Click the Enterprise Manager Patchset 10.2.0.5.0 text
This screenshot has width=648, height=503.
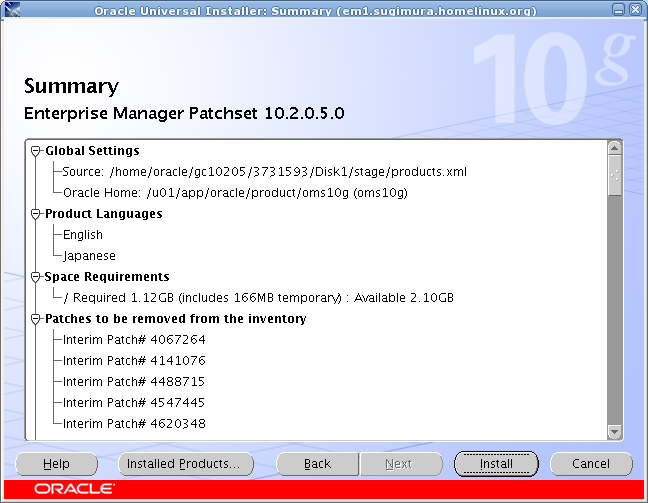(x=184, y=113)
